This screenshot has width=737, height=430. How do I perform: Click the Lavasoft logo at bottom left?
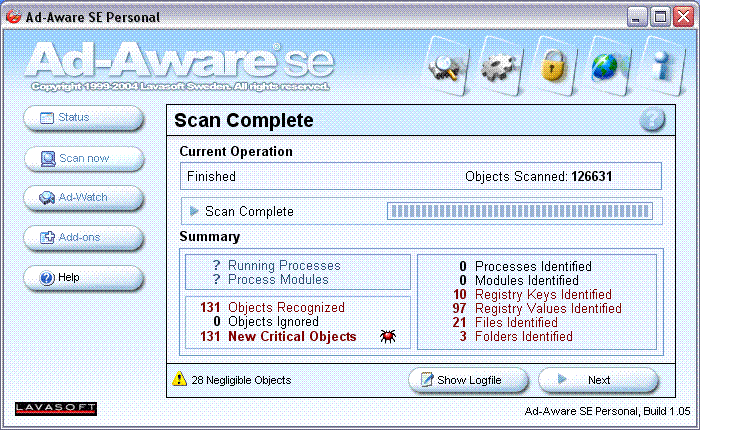tap(55, 408)
